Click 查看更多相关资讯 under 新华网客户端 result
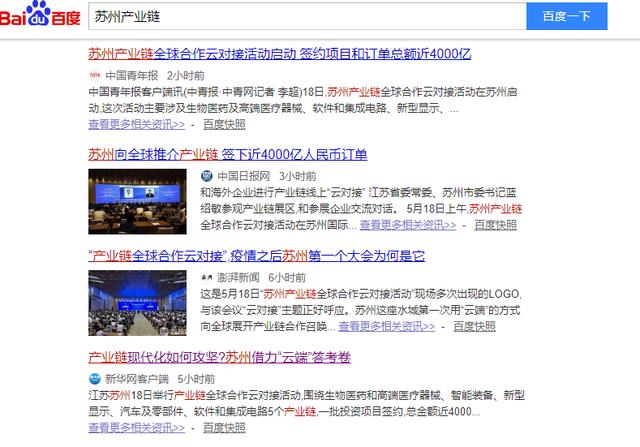 [137, 427]
